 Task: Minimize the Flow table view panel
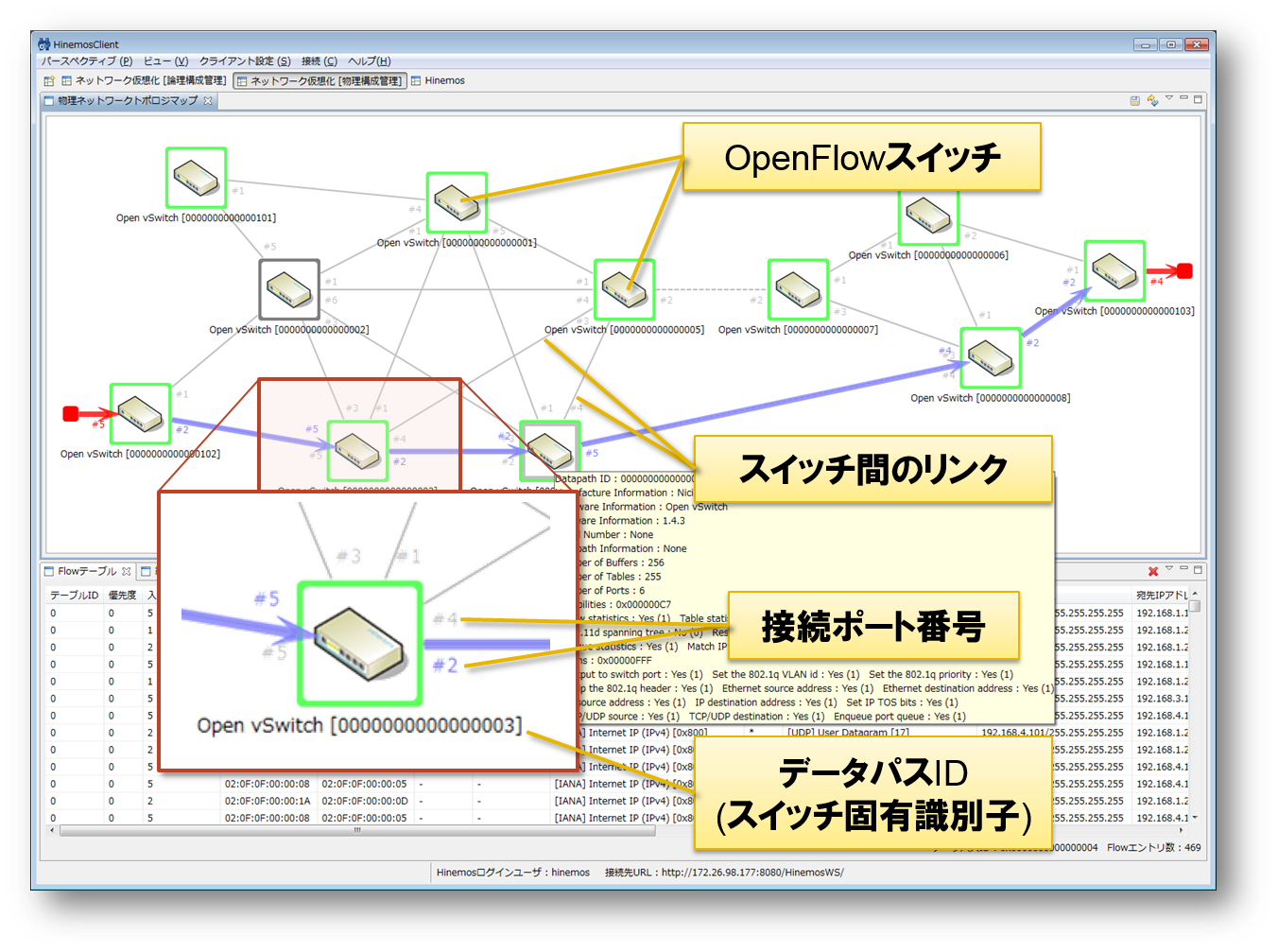[x=1183, y=568]
